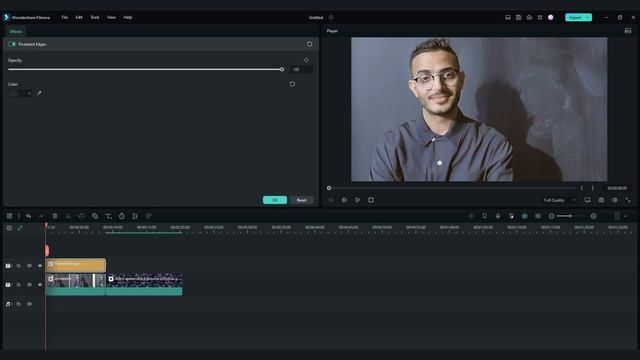Screen dimensions: 640x360
Task: Toggle the auto ripple link icon
Action: click(x=20, y=228)
